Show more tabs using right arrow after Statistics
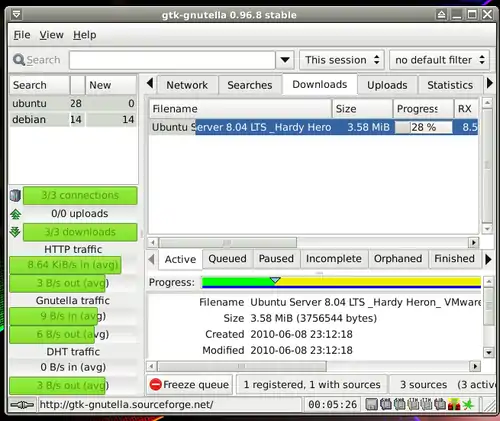The height and width of the screenshot is (421, 500). coord(490,83)
